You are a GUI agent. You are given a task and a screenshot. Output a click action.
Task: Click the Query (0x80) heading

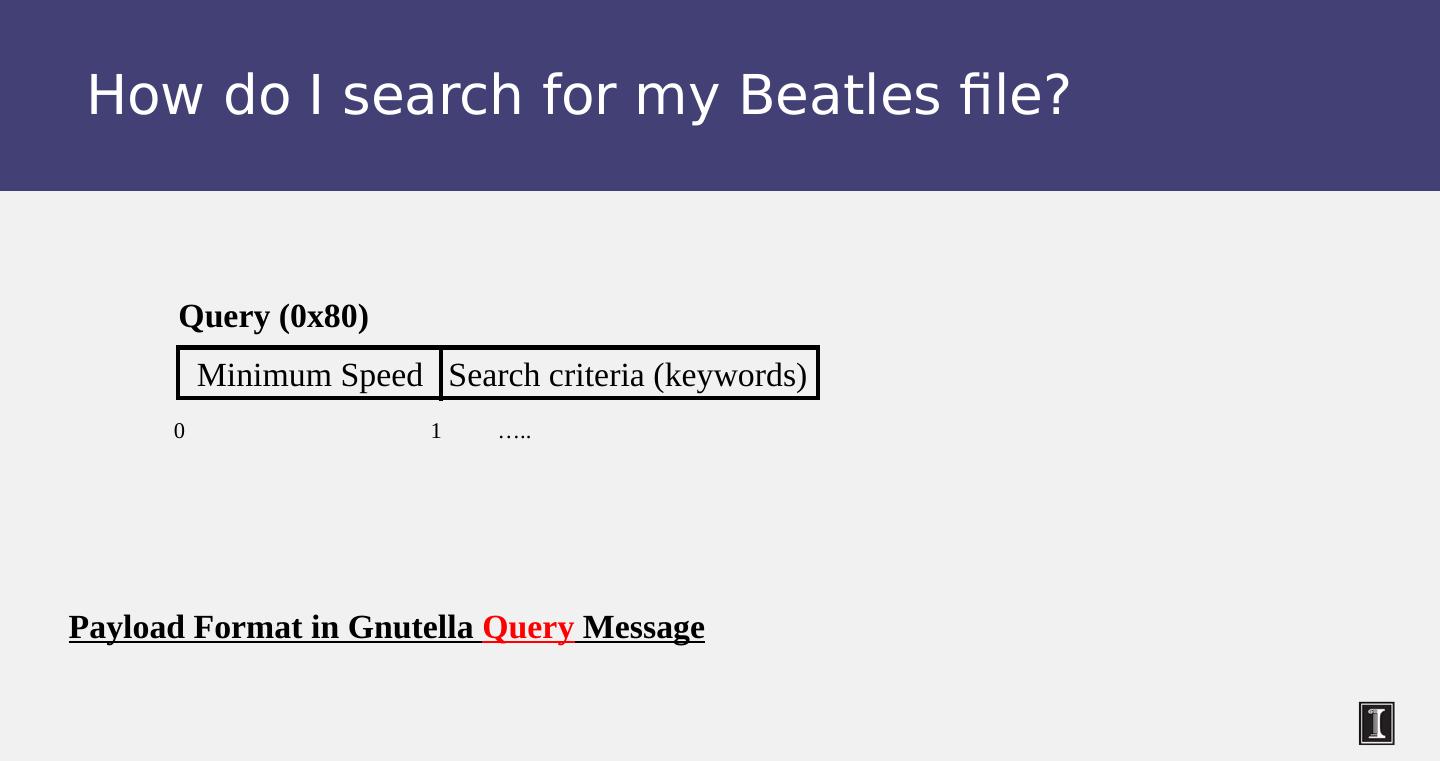(273, 317)
